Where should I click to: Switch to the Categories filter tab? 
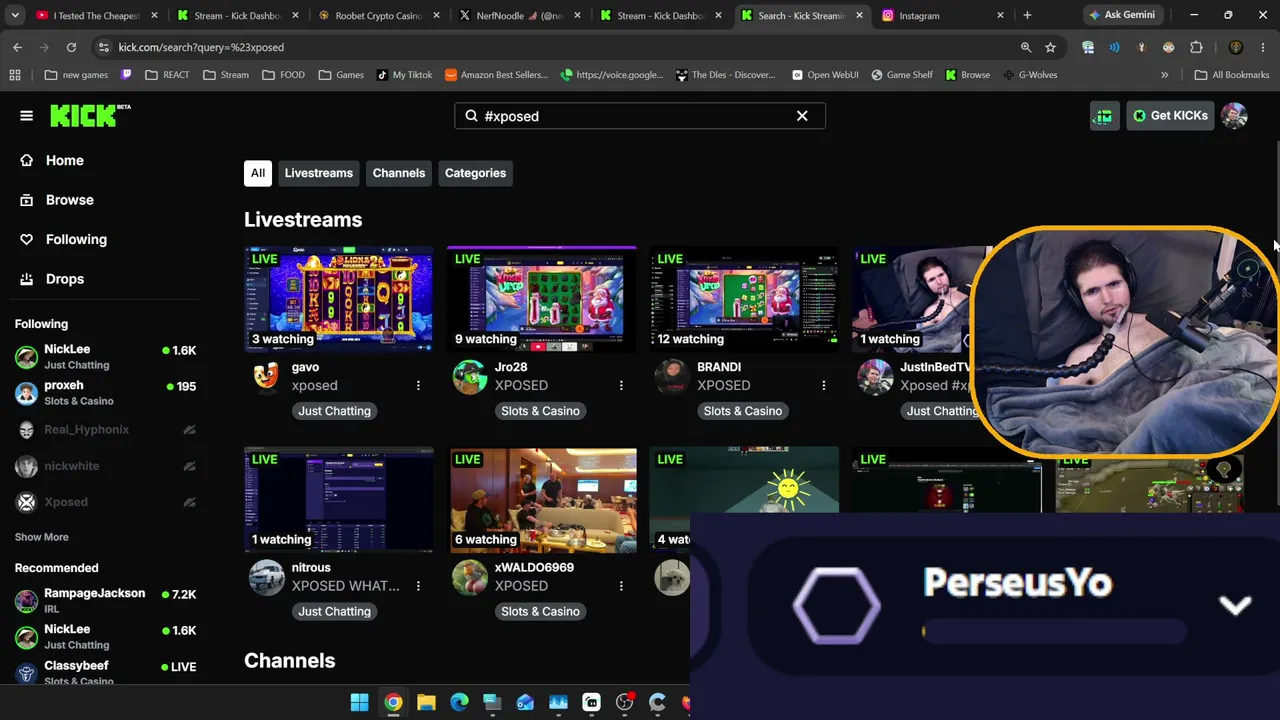(x=475, y=173)
